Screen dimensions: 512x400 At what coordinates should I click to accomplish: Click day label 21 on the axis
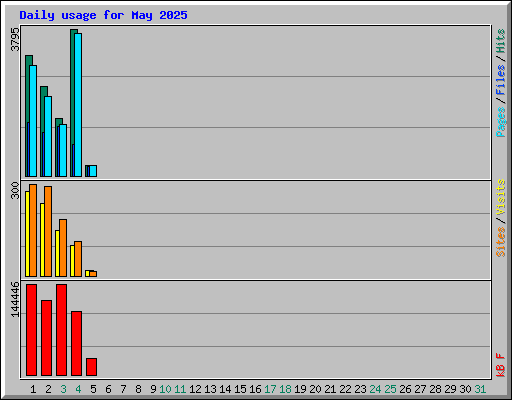[x=330, y=389]
